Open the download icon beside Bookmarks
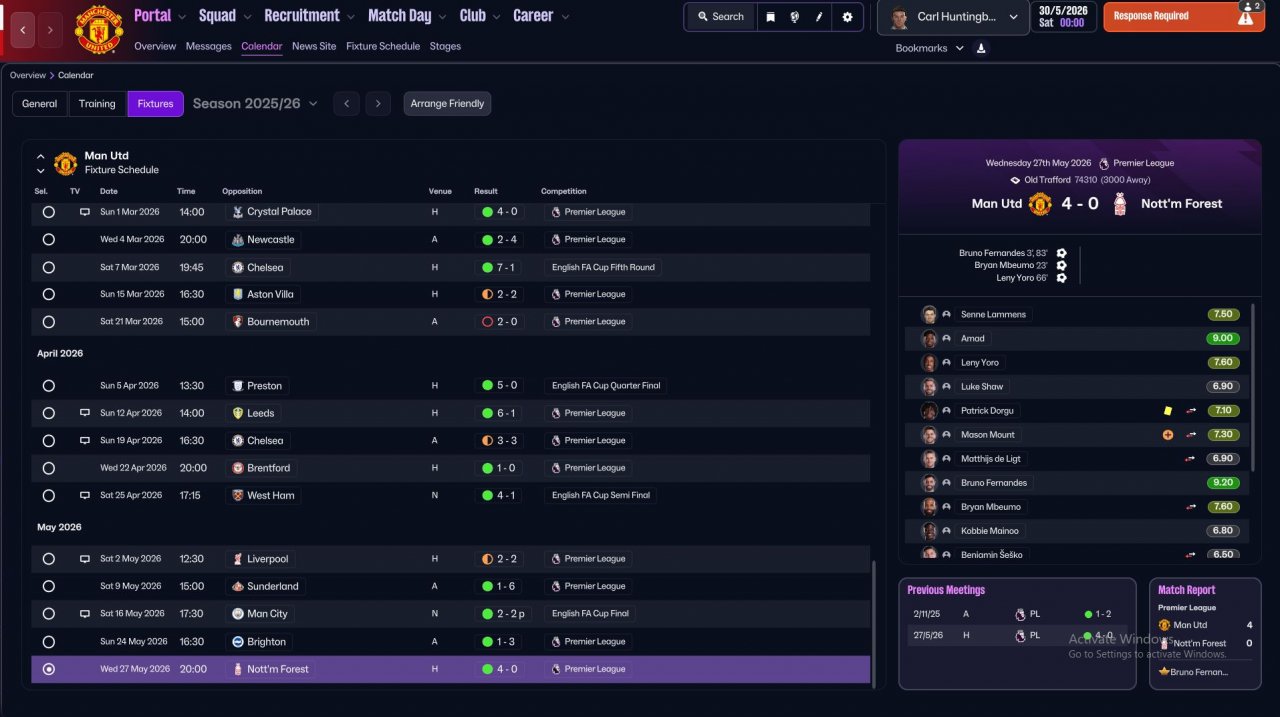The image size is (1280, 717). coord(981,48)
